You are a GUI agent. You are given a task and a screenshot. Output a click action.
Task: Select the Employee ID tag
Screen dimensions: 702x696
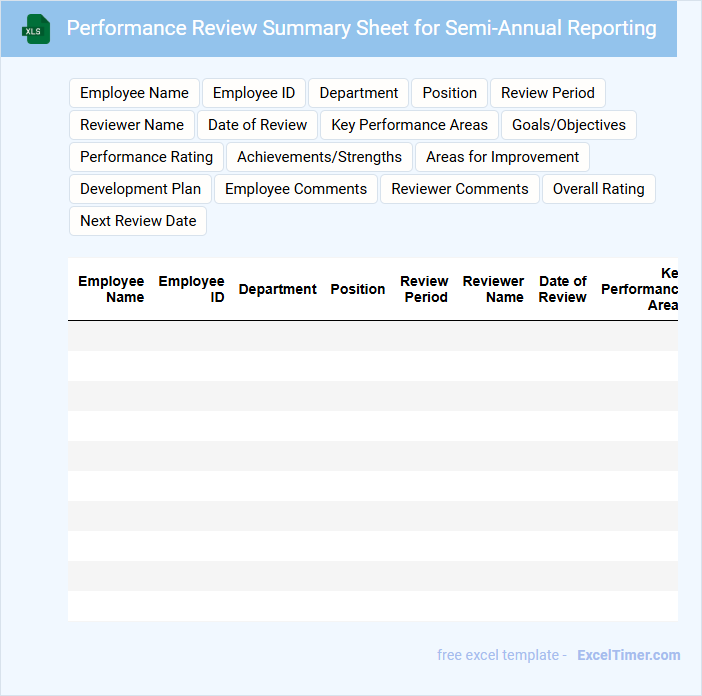click(x=254, y=93)
